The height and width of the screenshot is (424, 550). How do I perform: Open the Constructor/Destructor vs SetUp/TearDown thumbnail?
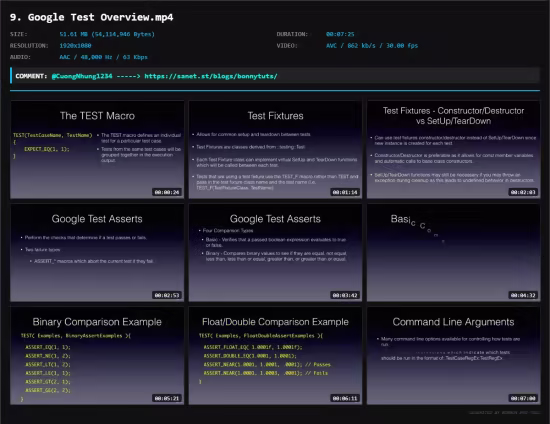[454, 150]
